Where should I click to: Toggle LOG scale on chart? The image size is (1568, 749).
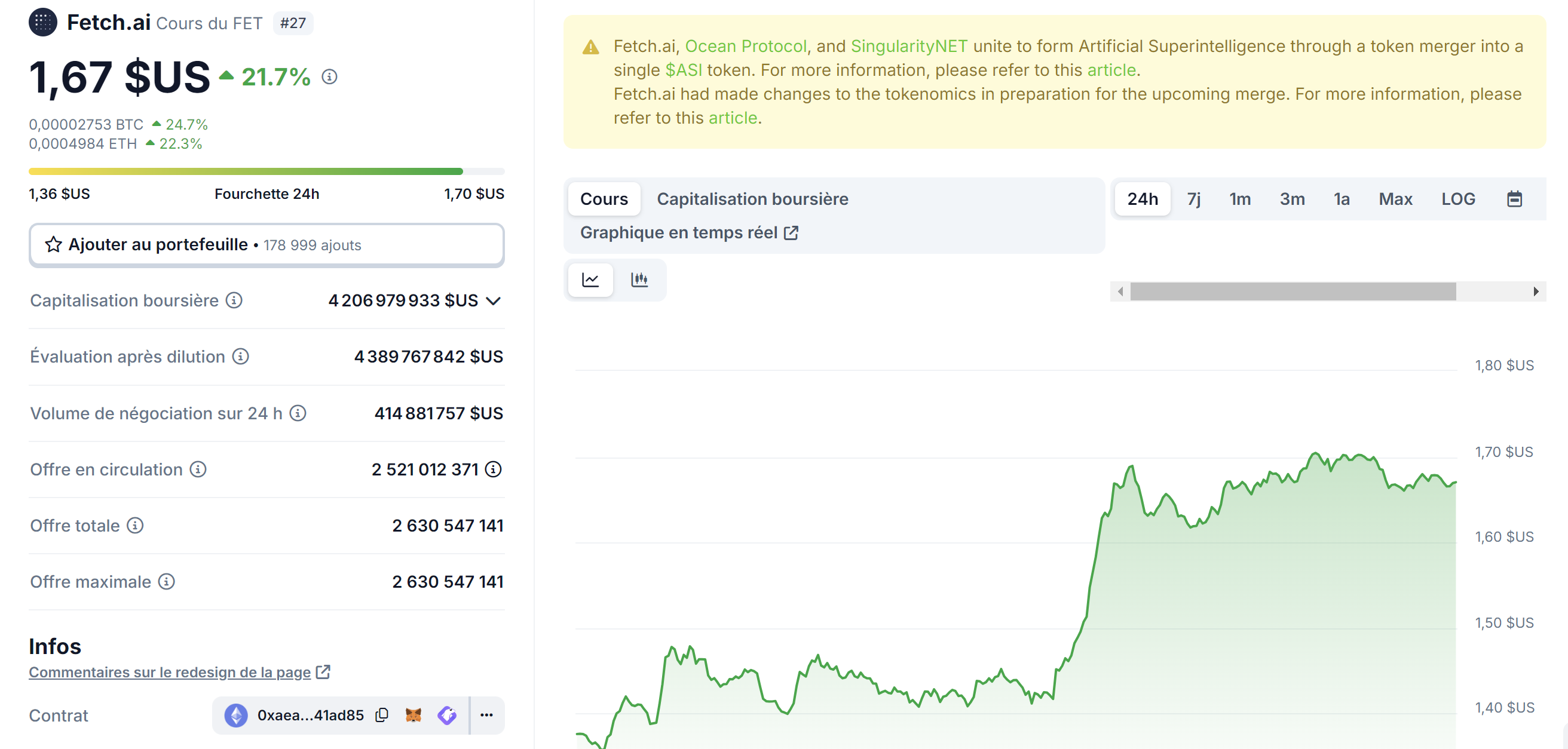point(1458,199)
